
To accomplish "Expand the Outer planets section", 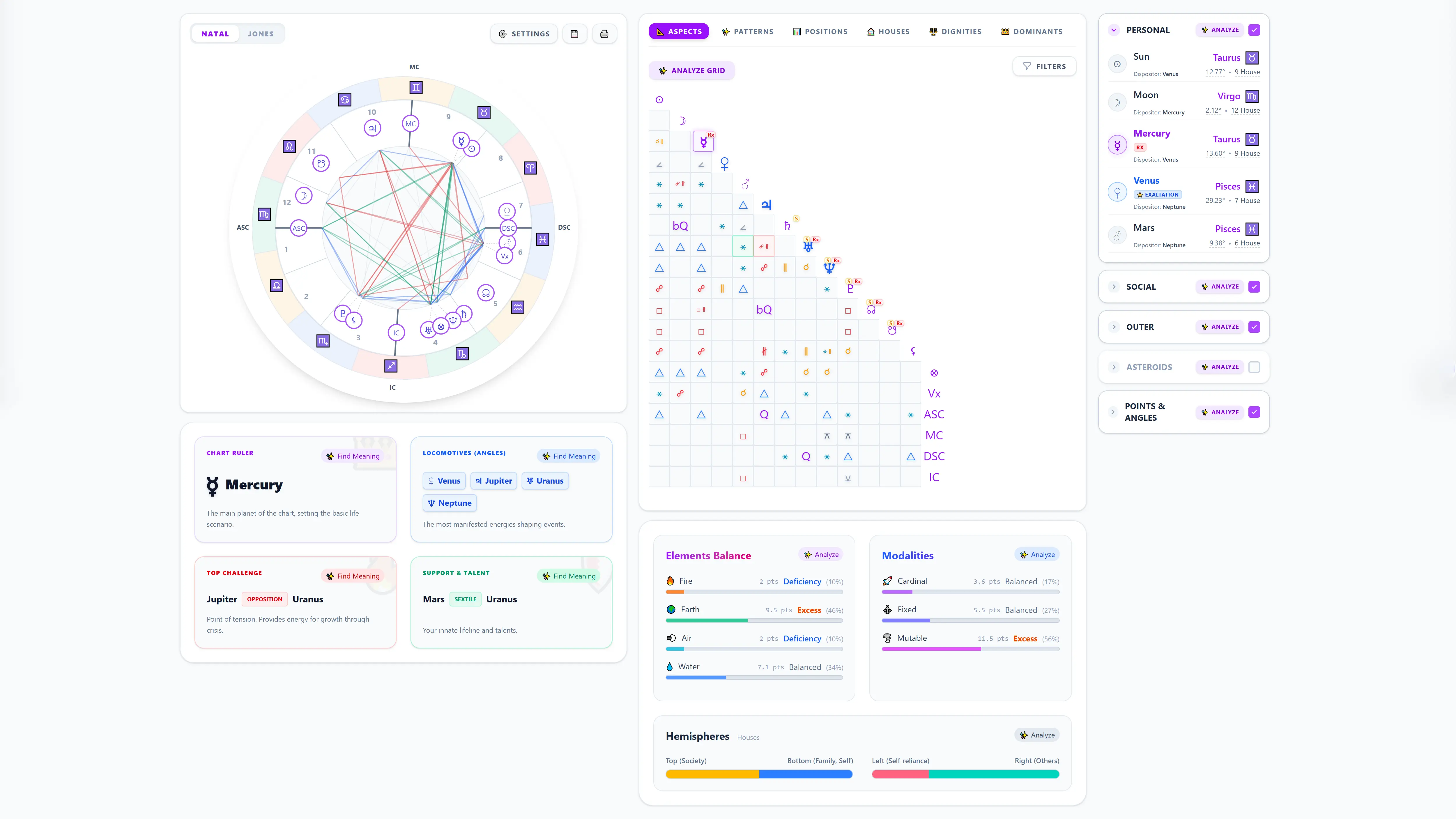I will [x=1114, y=327].
